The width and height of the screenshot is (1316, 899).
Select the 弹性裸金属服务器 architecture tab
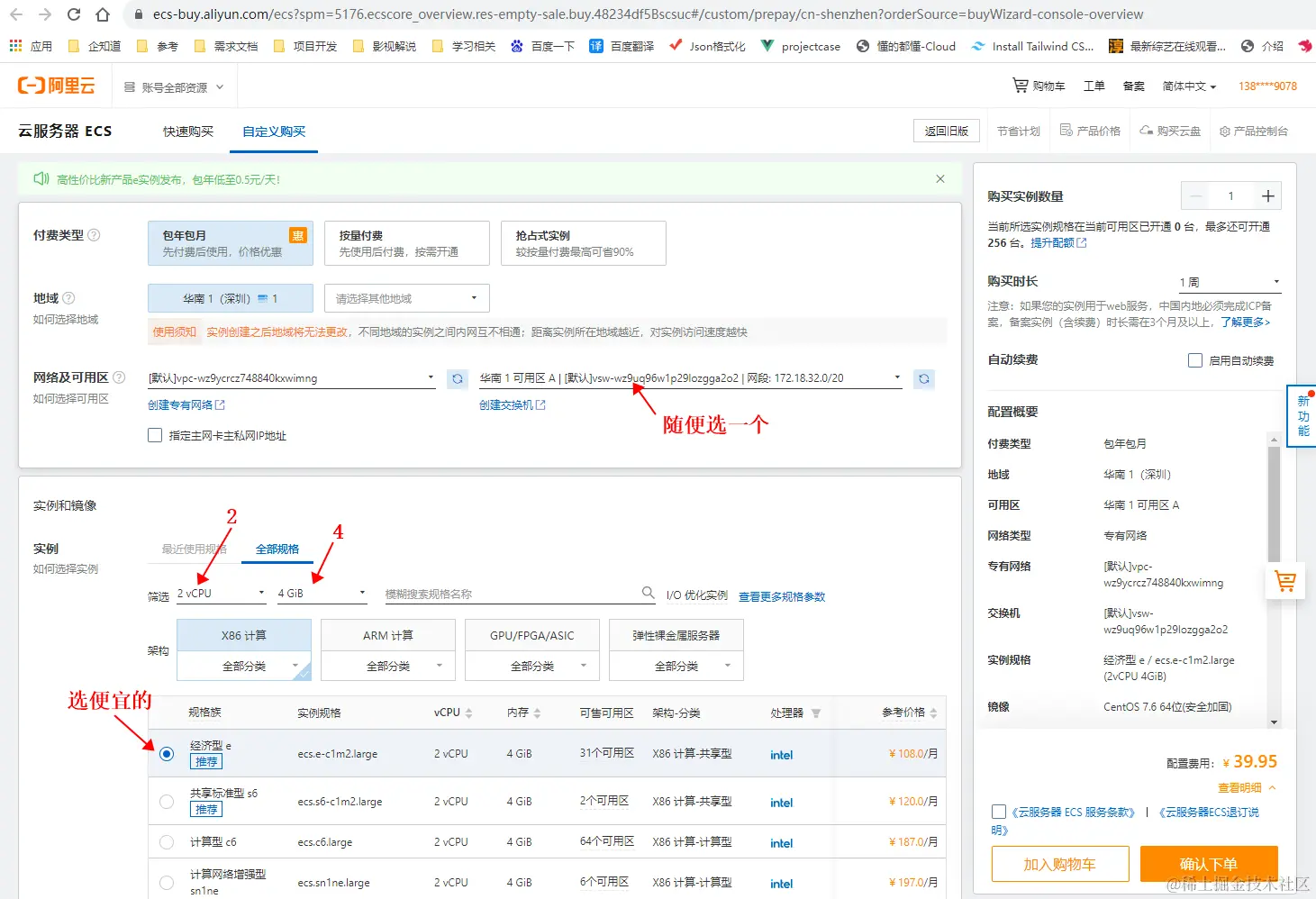(x=676, y=635)
